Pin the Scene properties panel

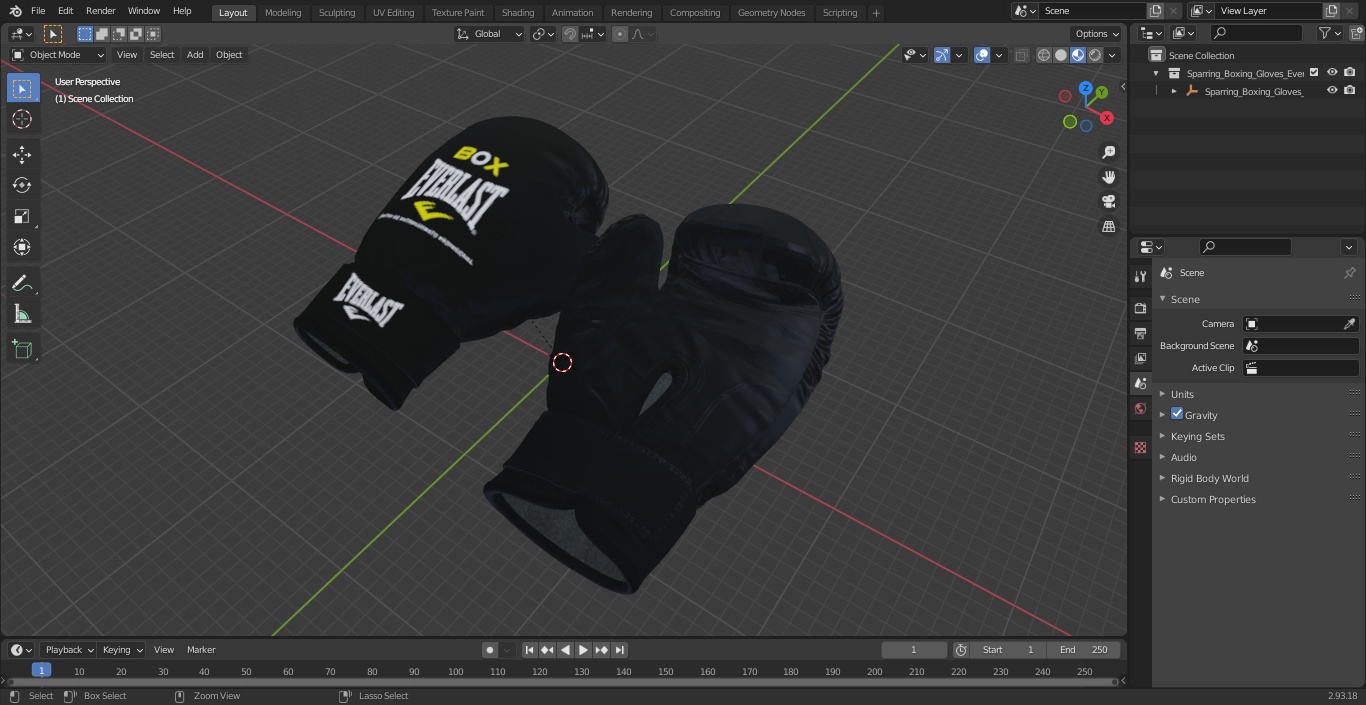(1349, 272)
